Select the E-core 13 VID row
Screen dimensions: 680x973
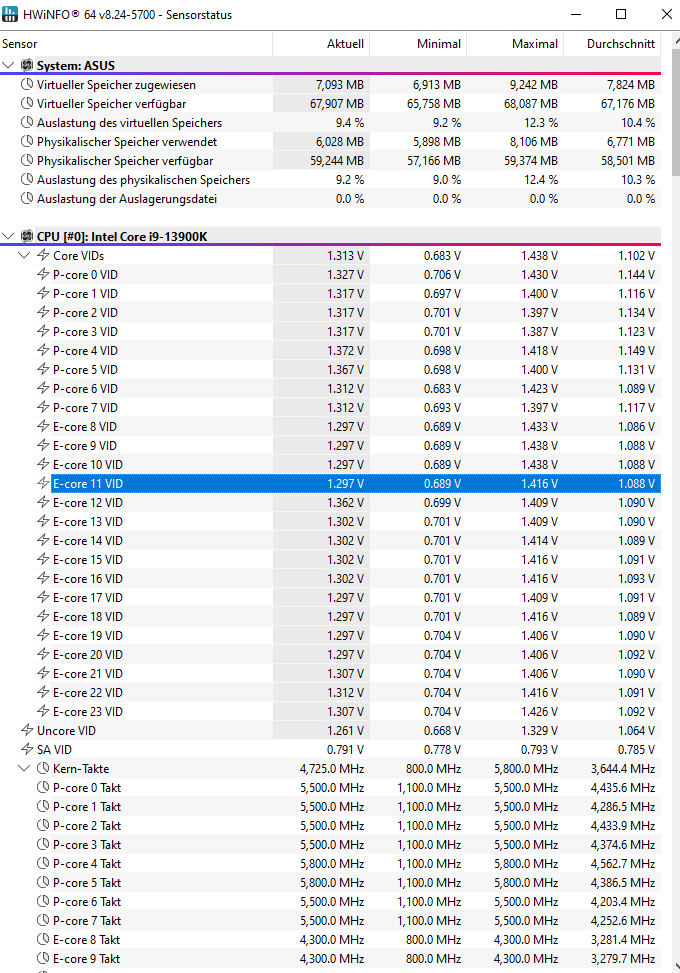[330, 521]
